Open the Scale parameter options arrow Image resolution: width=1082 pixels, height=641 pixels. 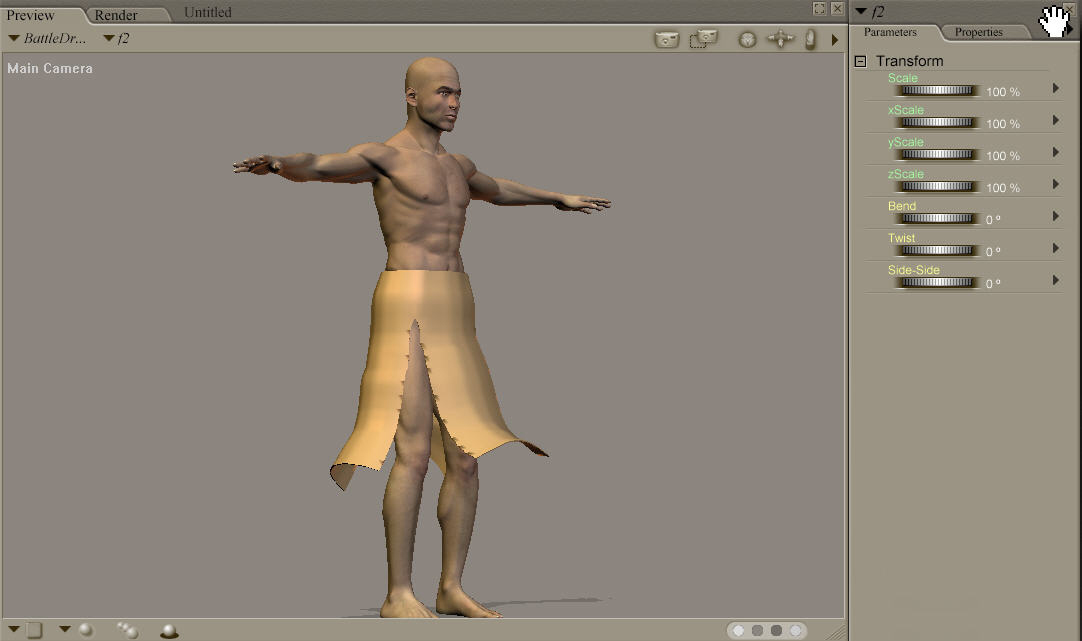[1056, 88]
